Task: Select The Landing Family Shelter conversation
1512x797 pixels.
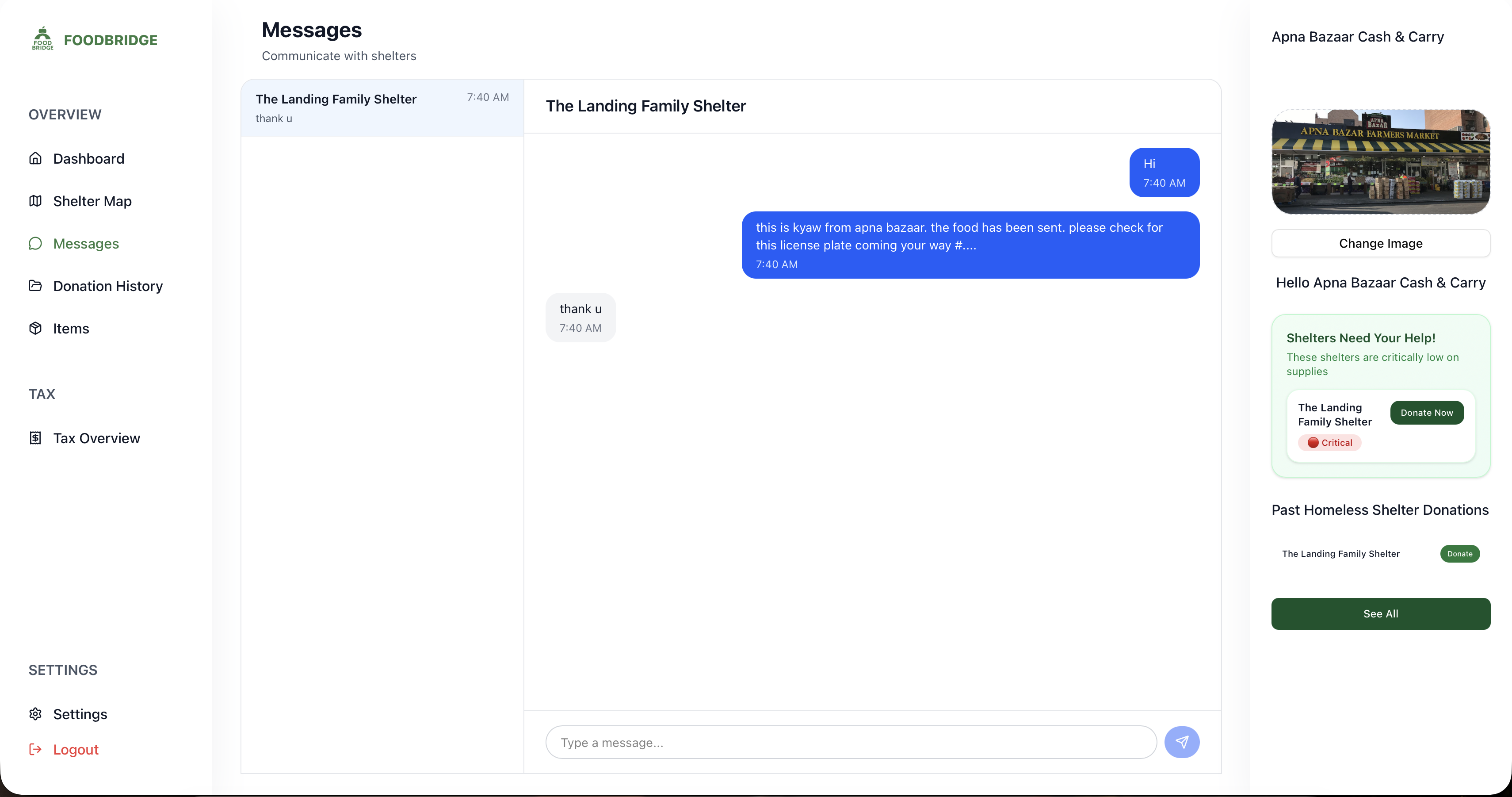Action: (x=382, y=108)
